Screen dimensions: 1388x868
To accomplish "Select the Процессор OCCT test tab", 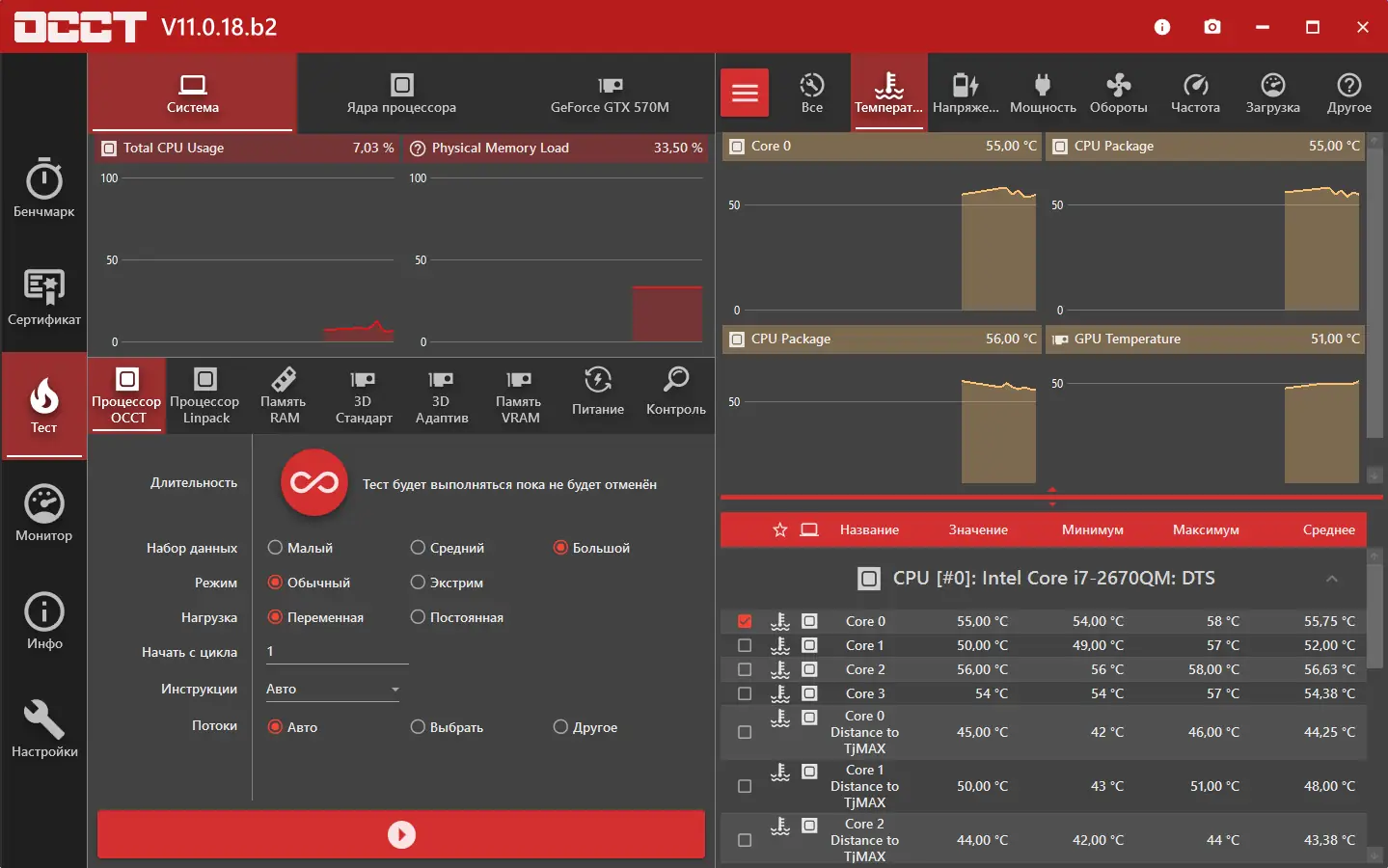I will (x=127, y=395).
